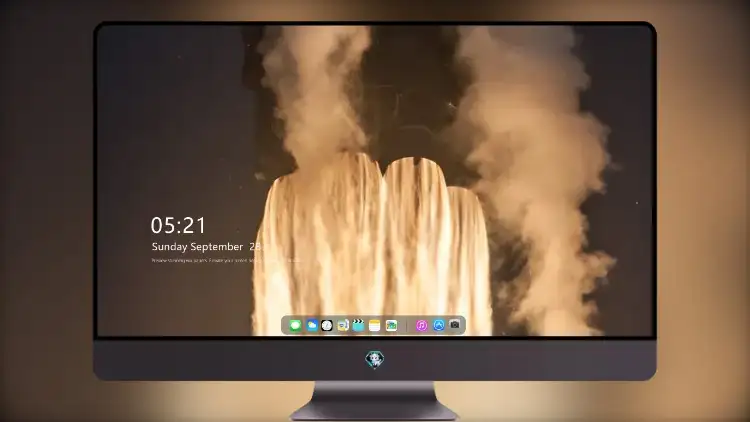Open the yellow Notes app in dock
This screenshot has width=750, height=422.
pos(375,325)
